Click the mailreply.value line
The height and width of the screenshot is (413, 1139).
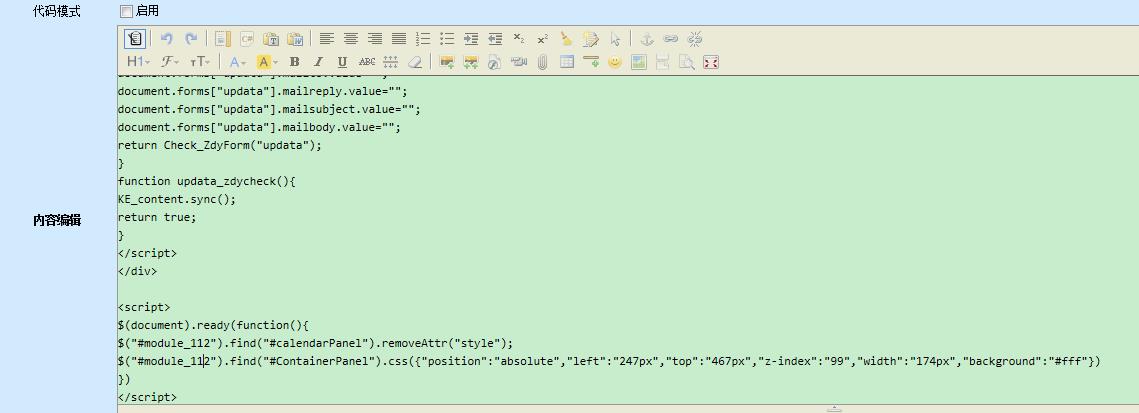pyautogui.click(x=263, y=91)
